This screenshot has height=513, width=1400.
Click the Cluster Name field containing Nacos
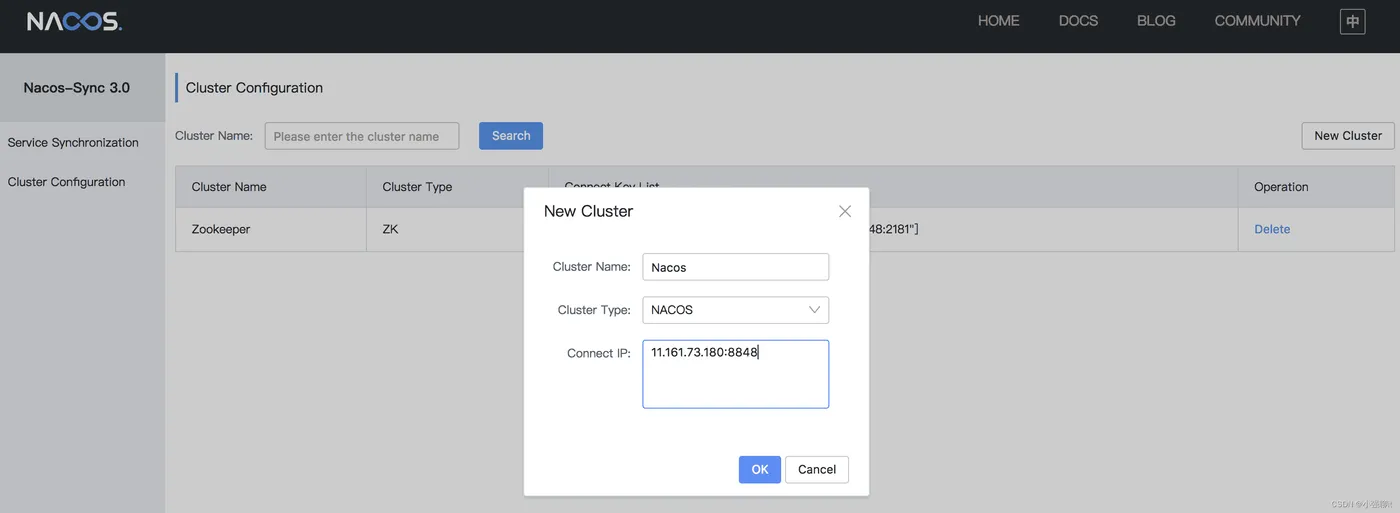[735, 267]
